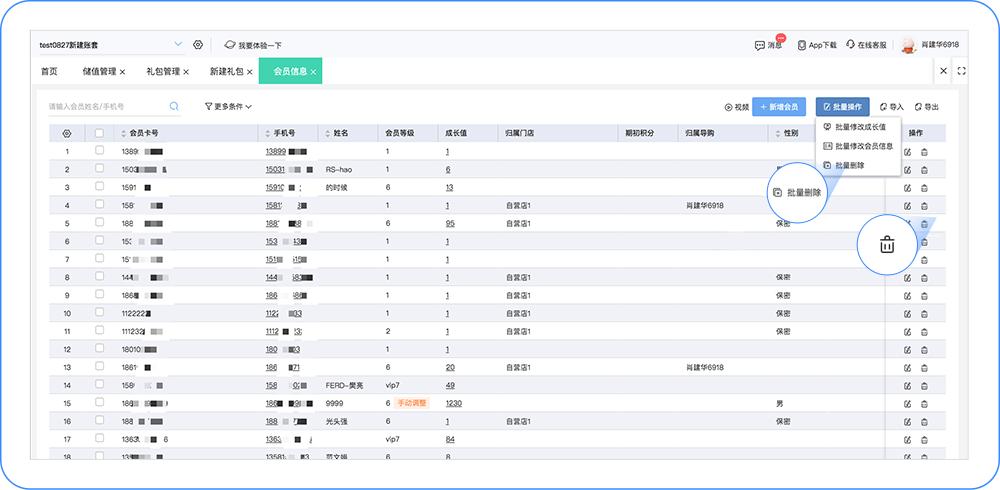Click the 新增会员 add member button

[x=779, y=107]
